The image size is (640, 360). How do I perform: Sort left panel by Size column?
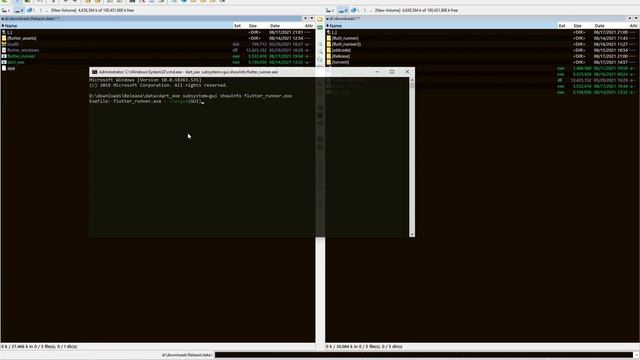(x=253, y=26)
